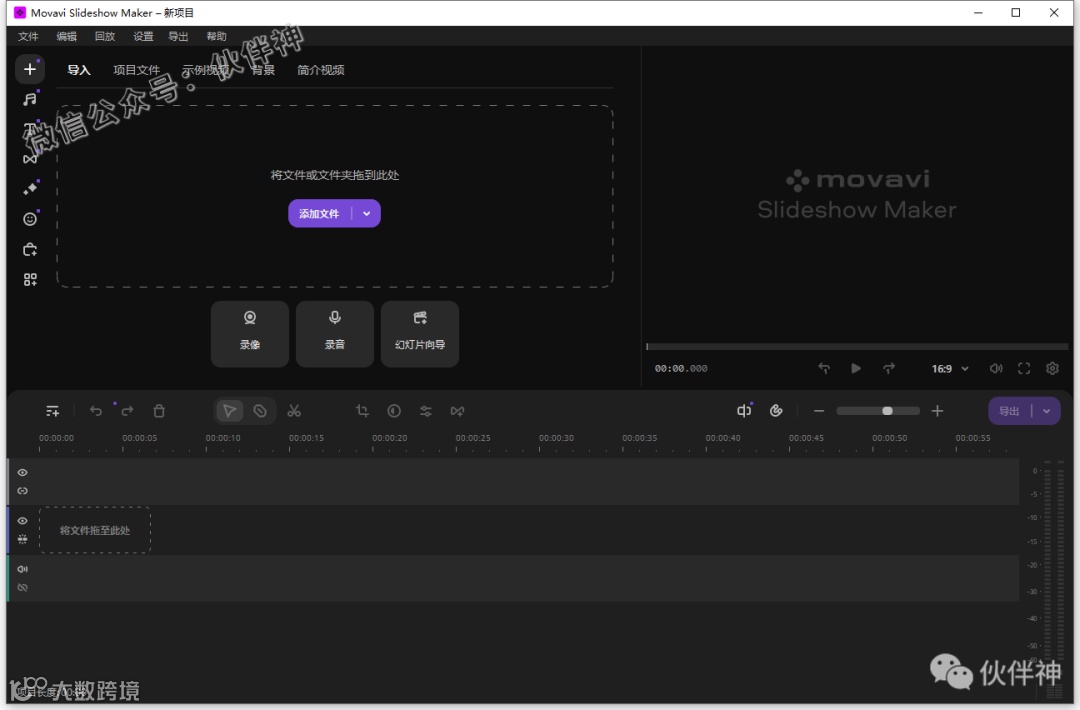1080x710 pixels.
Task: Toggle main video track lock icon
Action: (x=23, y=539)
